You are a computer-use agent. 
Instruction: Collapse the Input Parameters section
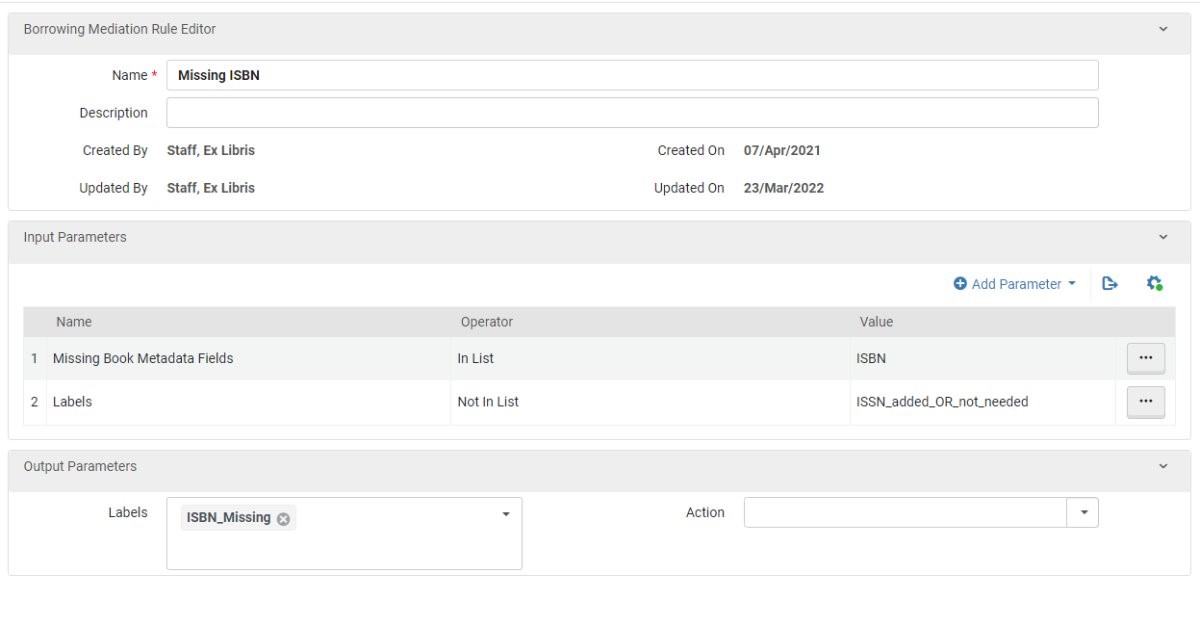1163,237
